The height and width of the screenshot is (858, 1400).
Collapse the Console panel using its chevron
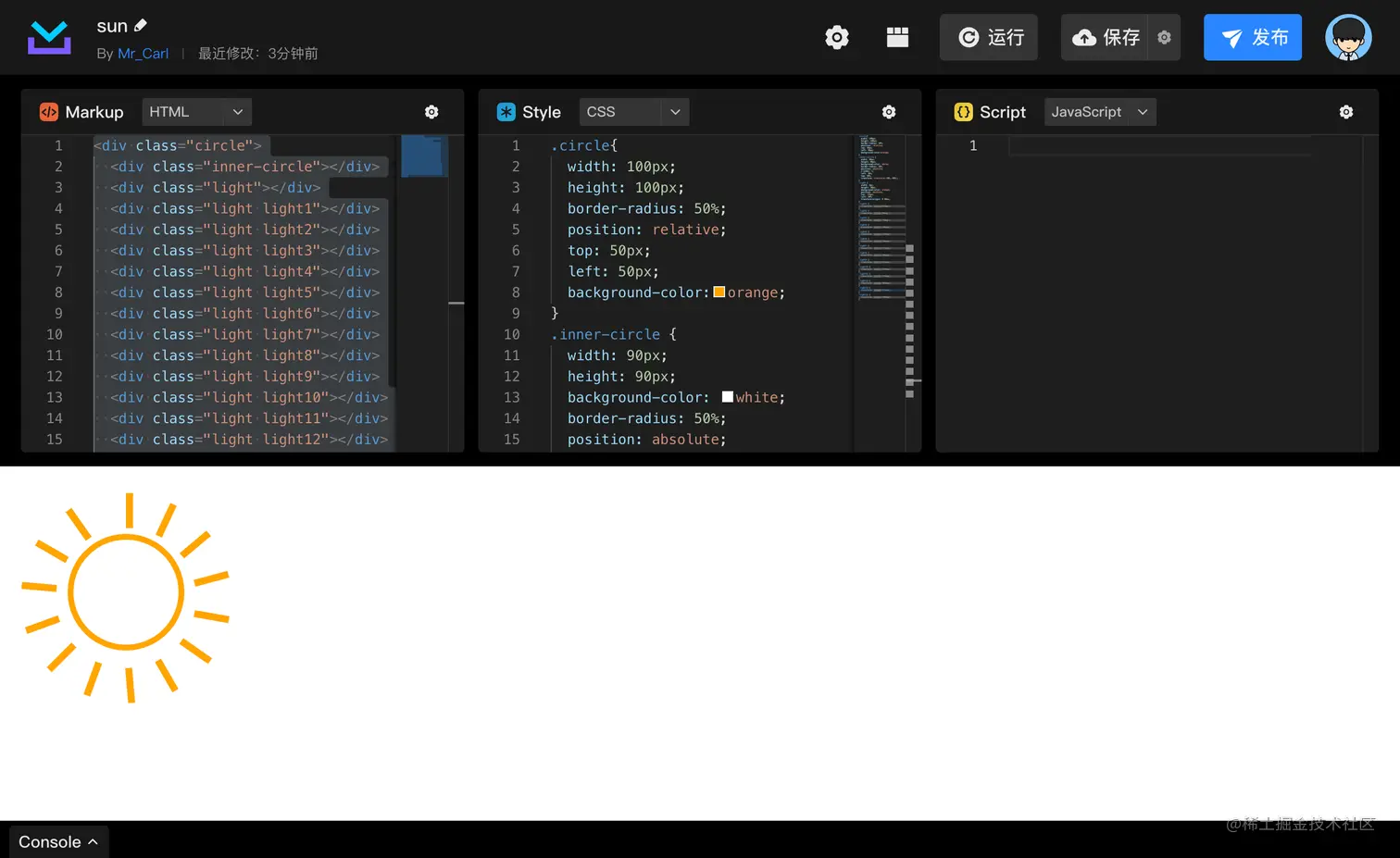pos(93,842)
